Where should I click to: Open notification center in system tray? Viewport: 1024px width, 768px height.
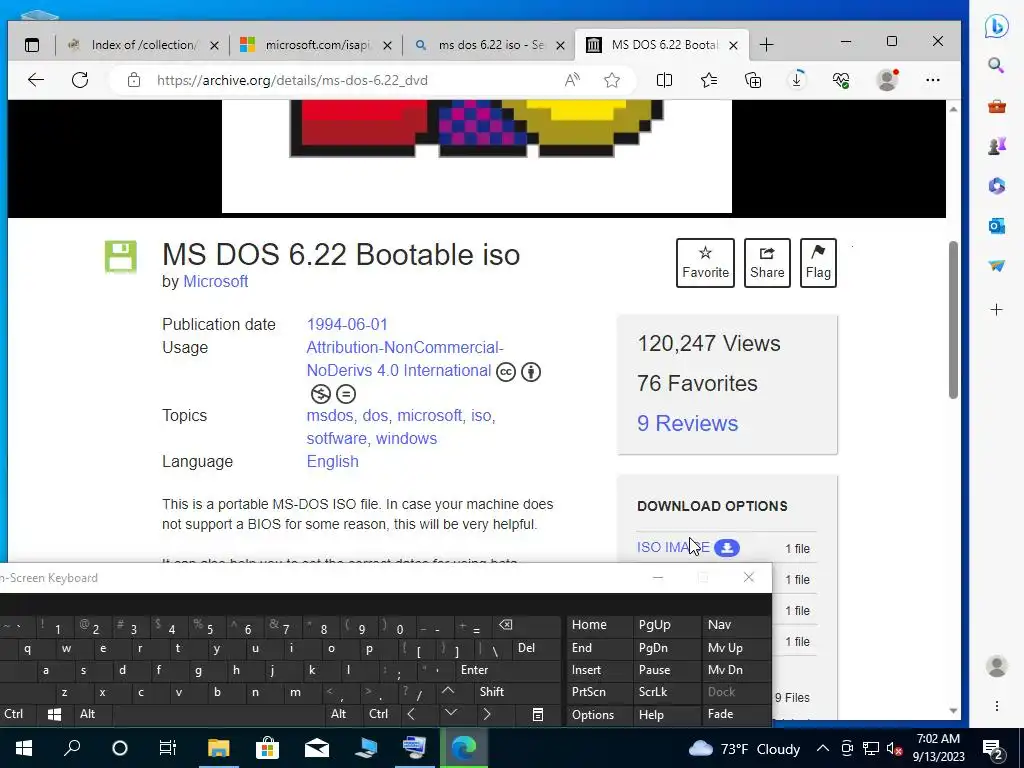[x=994, y=748]
